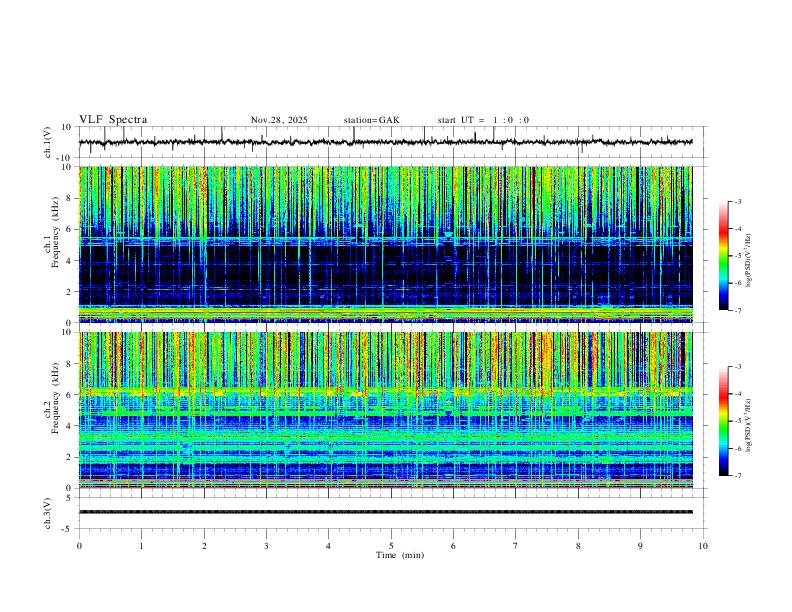
Task: Click the ch.1 spectrogram color bar
Action: point(723,256)
